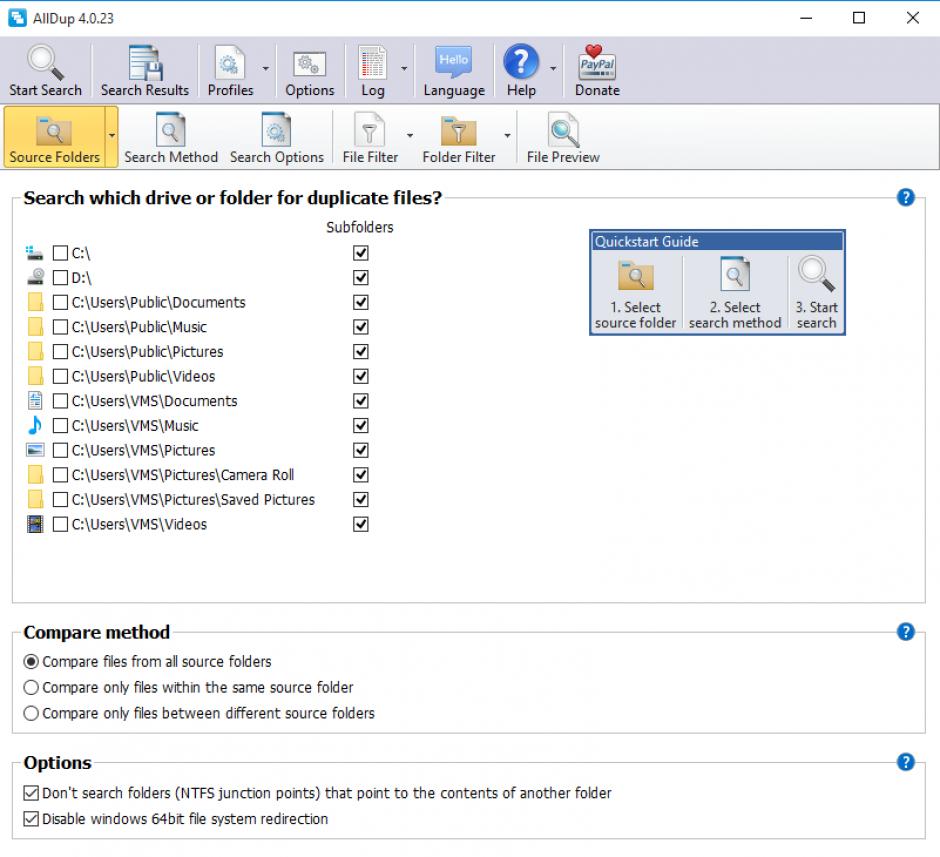The width and height of the screenshot is (940, 857).
Task: Uncheck Subfolders for C:\Users\VMS\Videos
Action: (x=360, y=524)
